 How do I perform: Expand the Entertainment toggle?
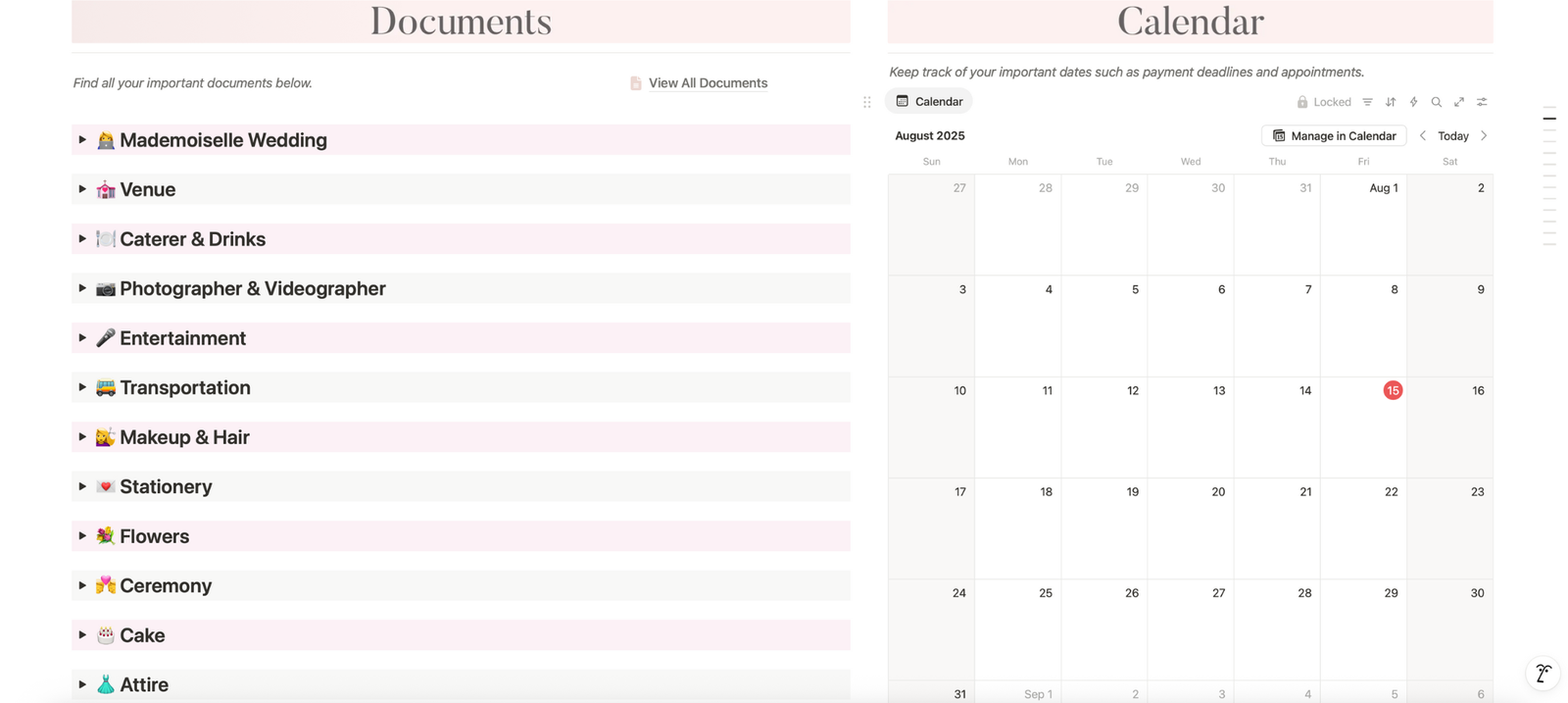tap(82, 337)
